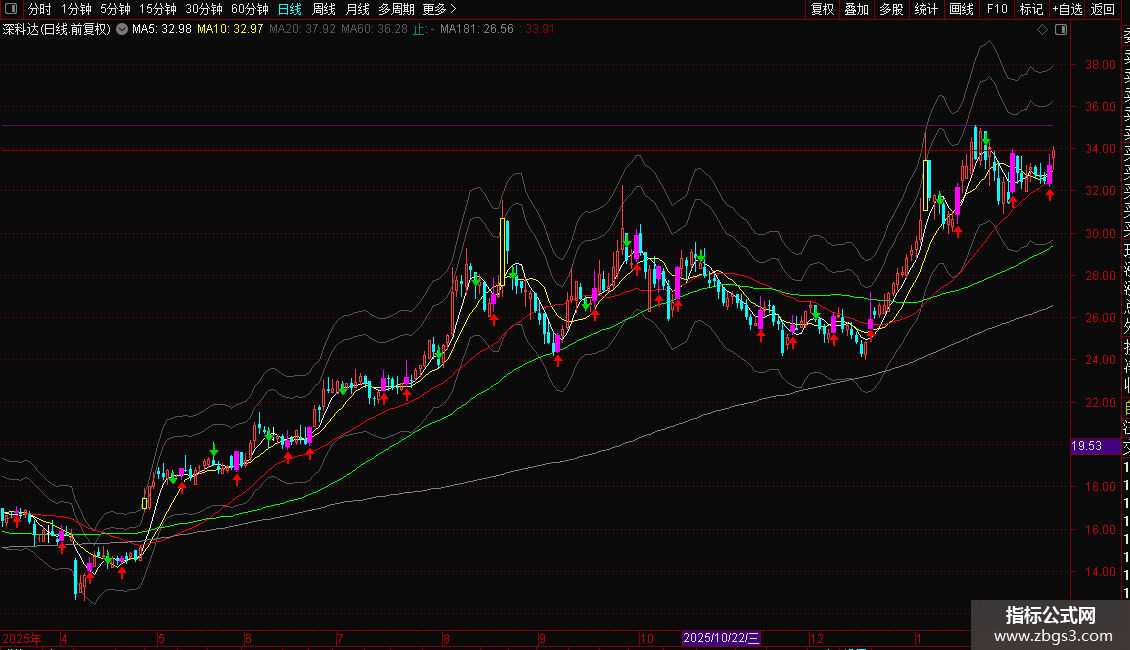The width and height of the screenshot is (1130, 650).
Task: Click the 2025/10/22 date marker on timeline
Action: click(722, 638)
